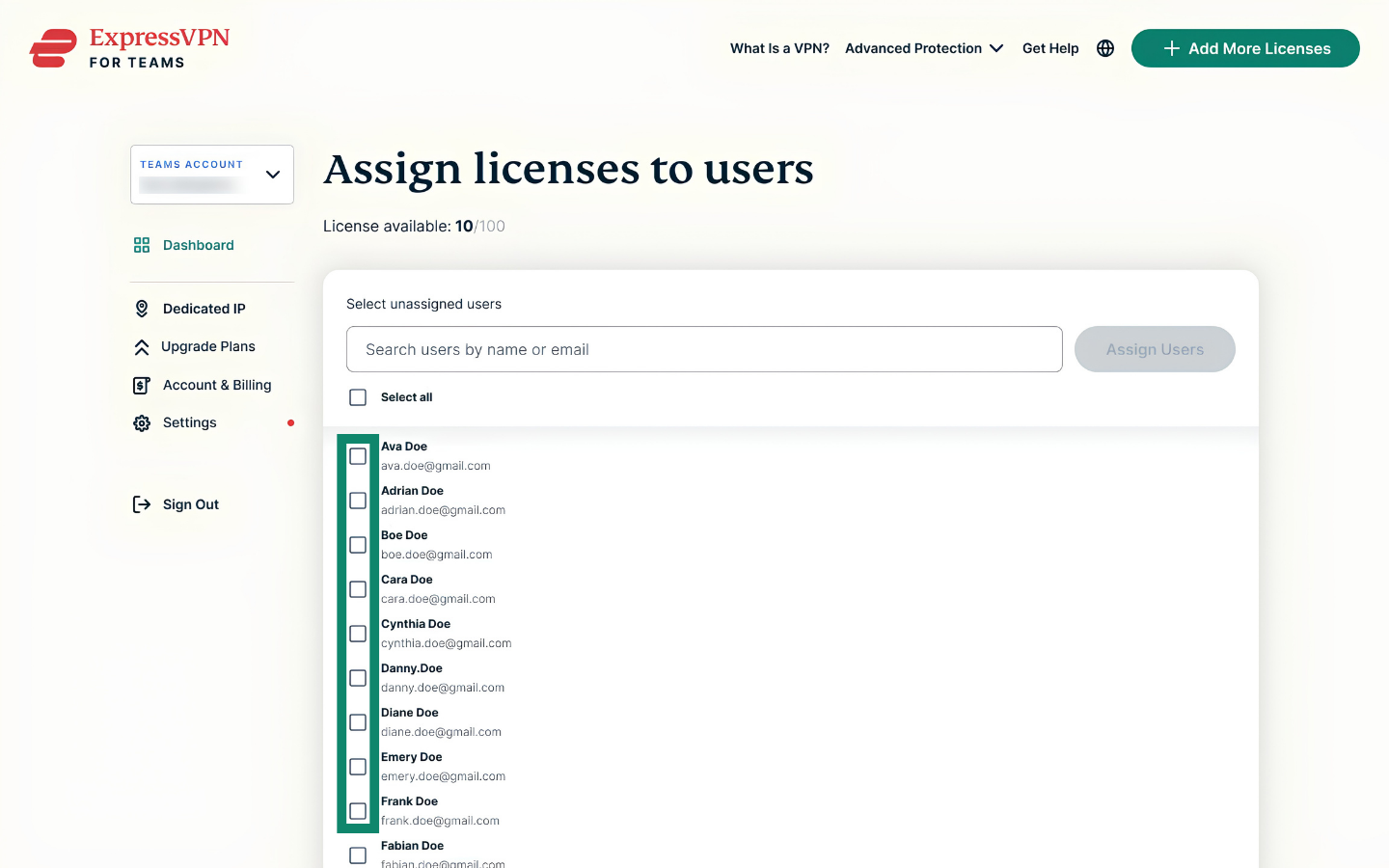Click the License available count text
This screenshot has width=1389, height=868.
[414, 226]
